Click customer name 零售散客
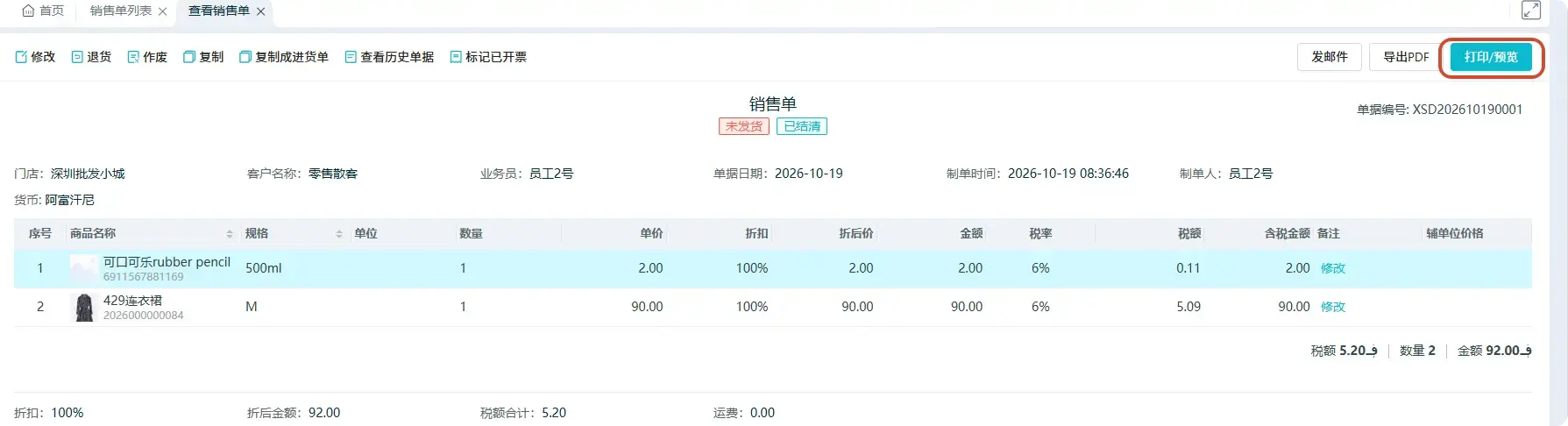1568x426 pixels. pyautogui.click(x=333, y=174)
